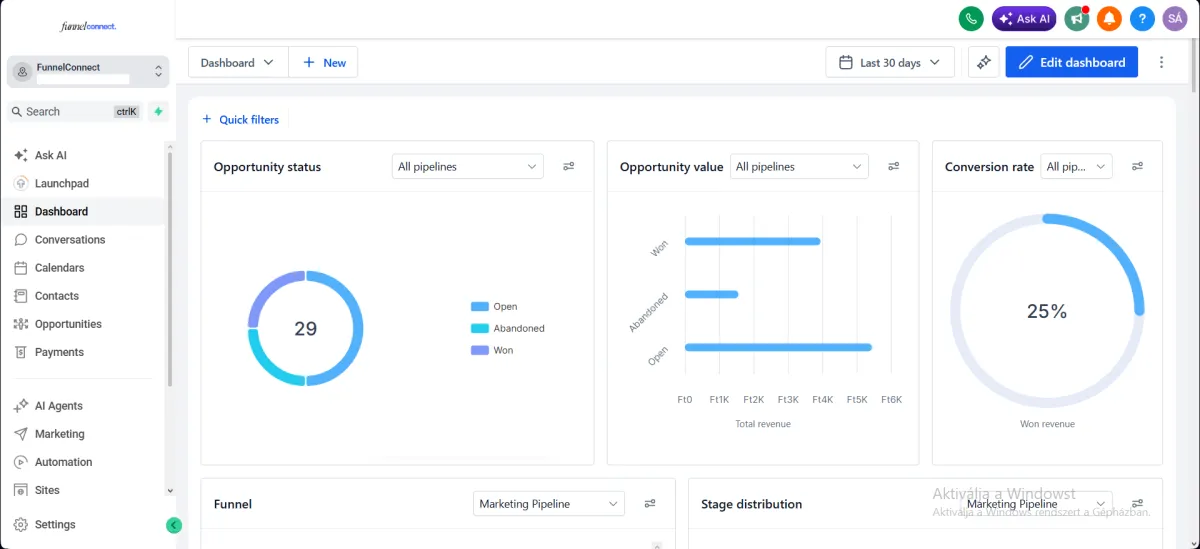Click the blue help question mark icon
This screenshot has height=549, width=1200.
(x=1142, y=19)
